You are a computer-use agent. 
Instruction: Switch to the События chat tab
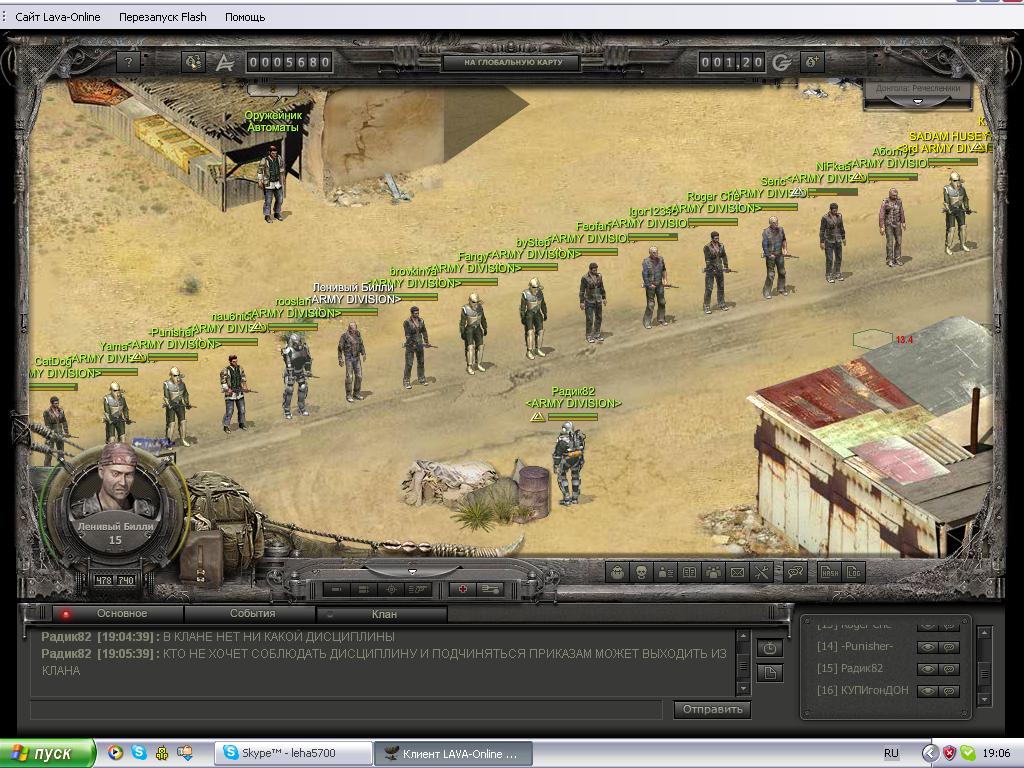click(251, 614)
